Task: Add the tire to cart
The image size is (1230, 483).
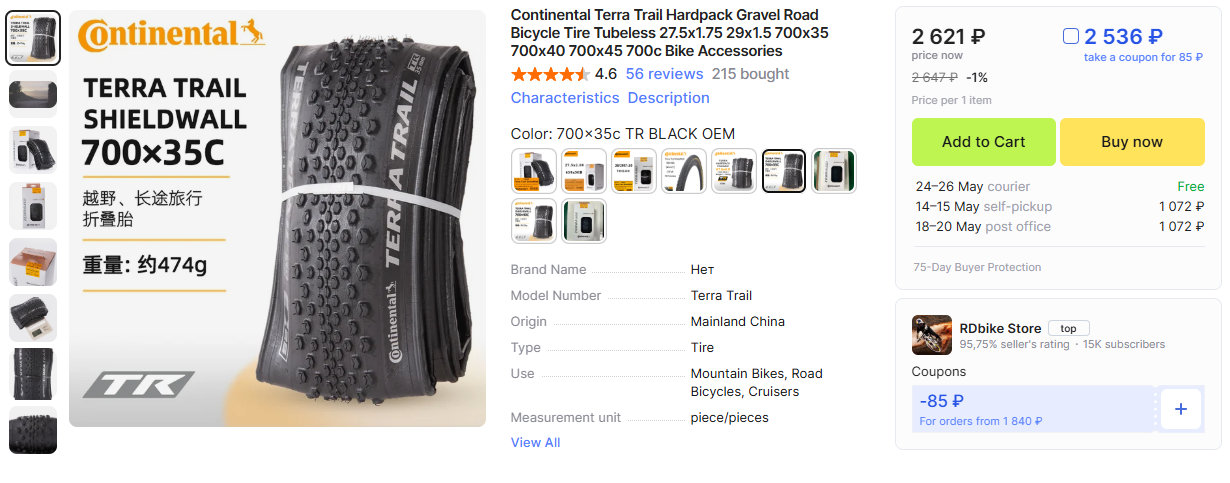Action: click(984, 142)
